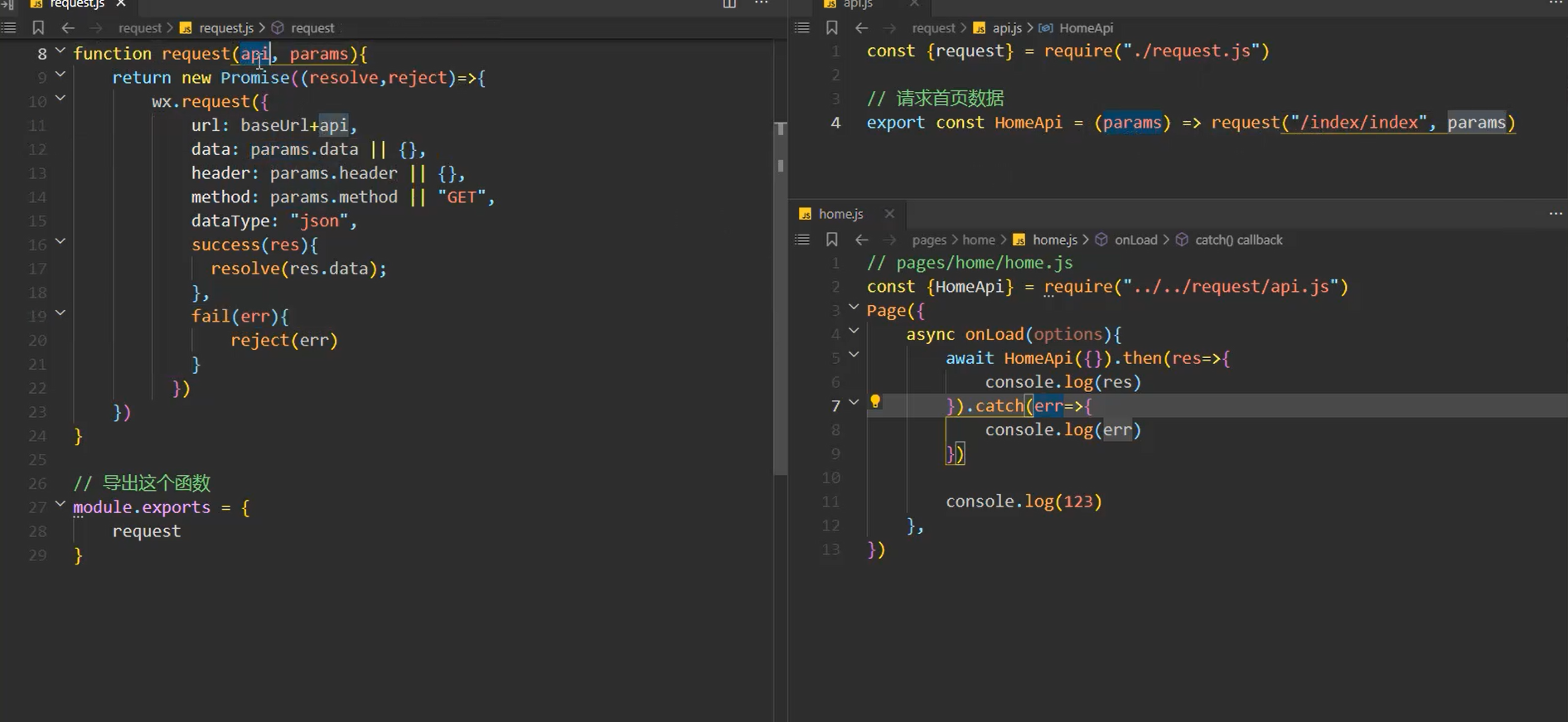This screenshot has height=722, width=1568.
Task: Collapse return new Promise block line 9
Action: [60, 75]
